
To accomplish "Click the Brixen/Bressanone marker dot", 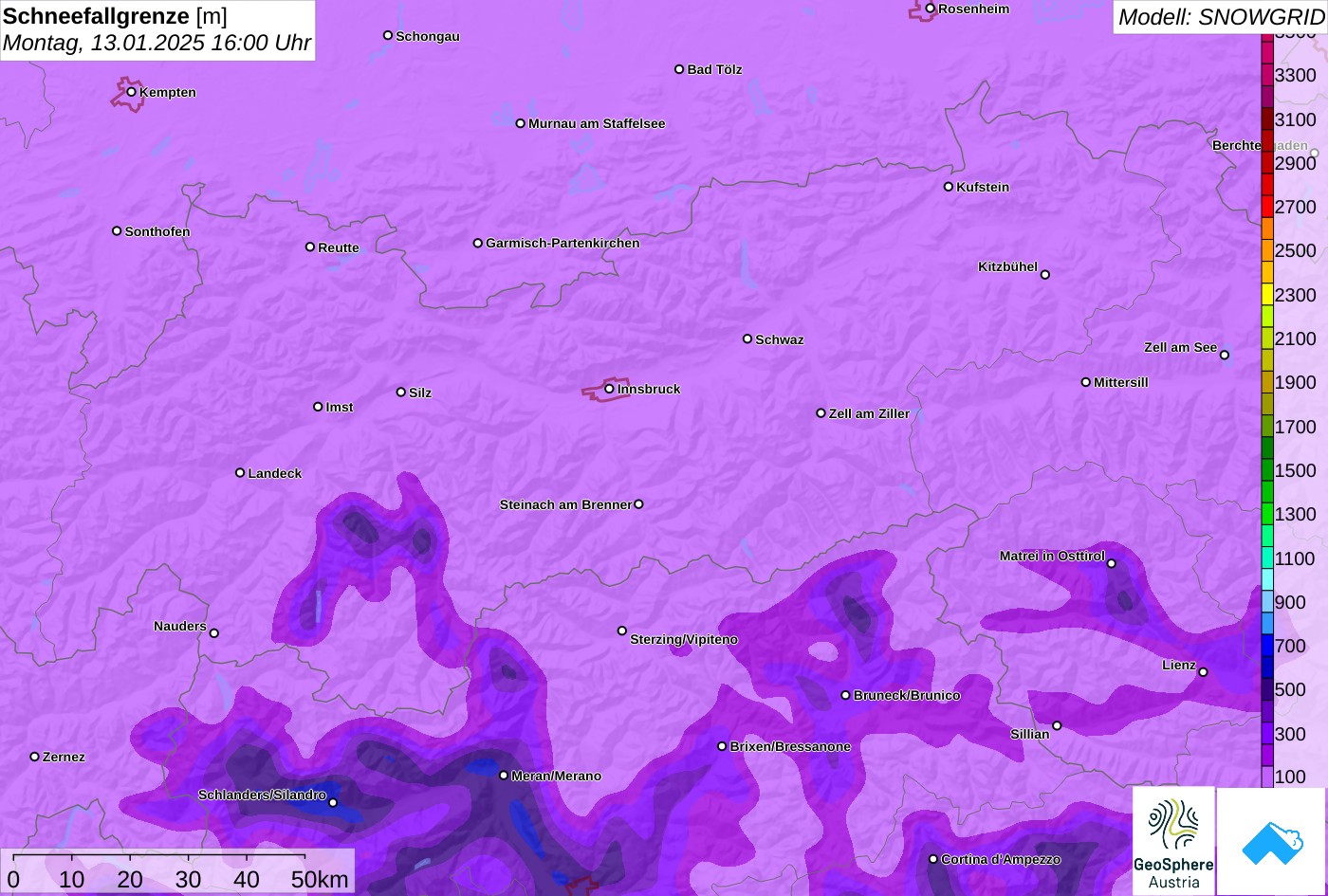I will click(x=722, y=746).
